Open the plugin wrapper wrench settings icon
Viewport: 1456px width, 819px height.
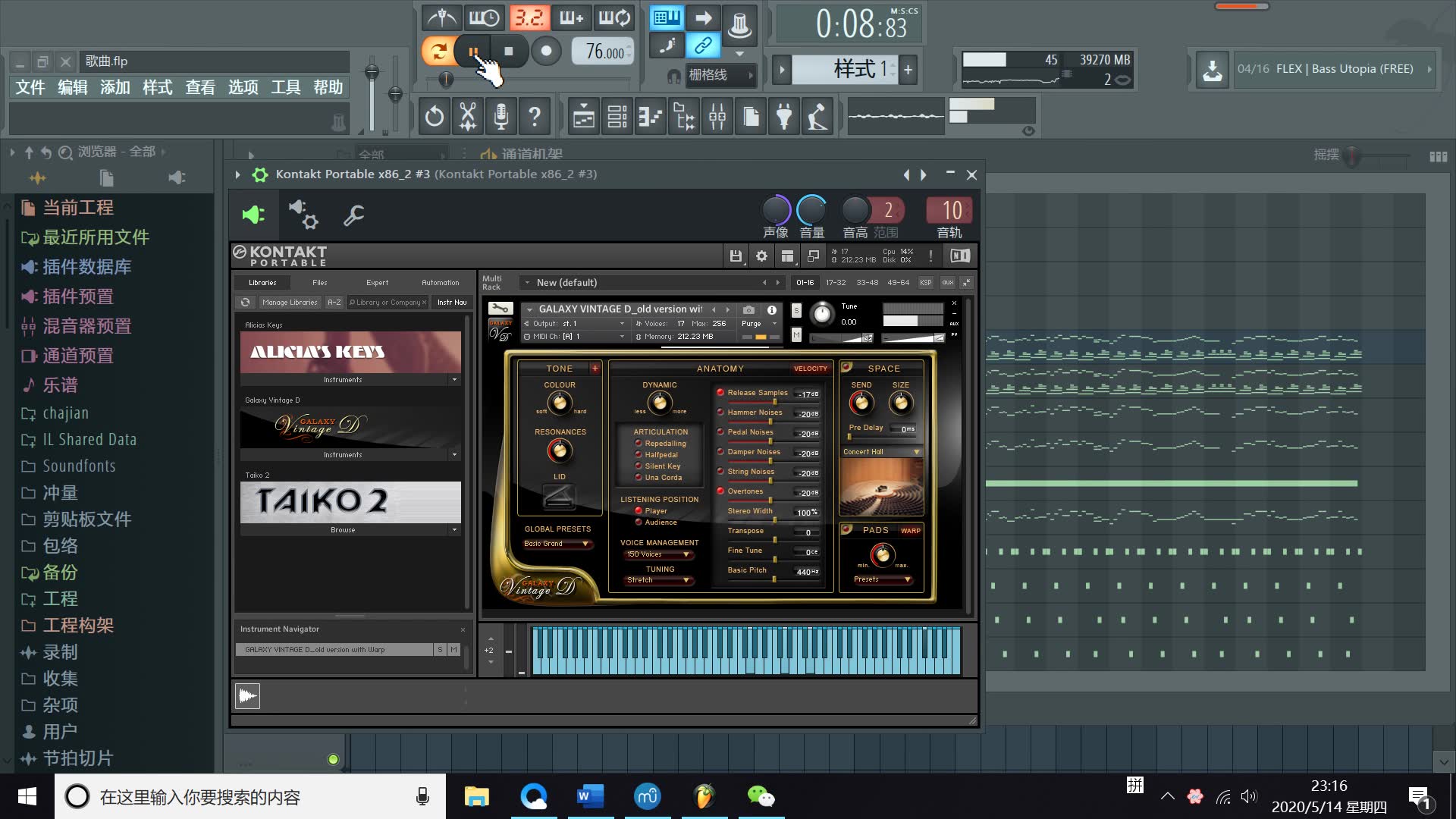click(x=353, y=215)
